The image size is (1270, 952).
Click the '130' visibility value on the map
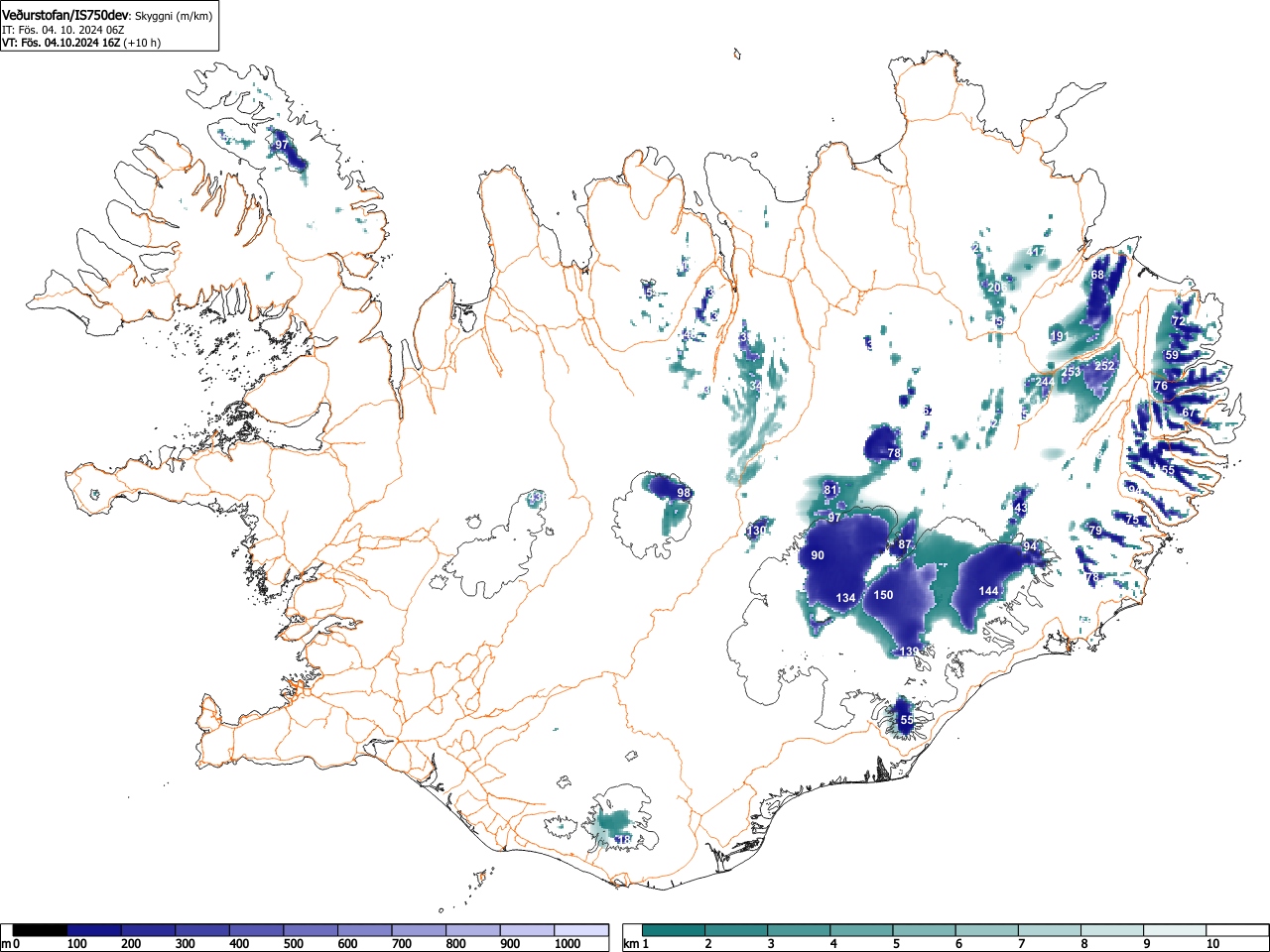[757, 531]
